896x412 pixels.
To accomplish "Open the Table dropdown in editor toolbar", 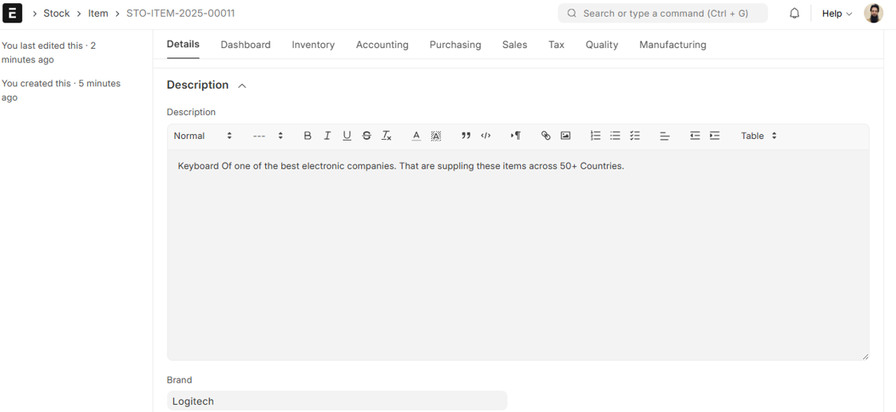I will click(x=758, y=136).
